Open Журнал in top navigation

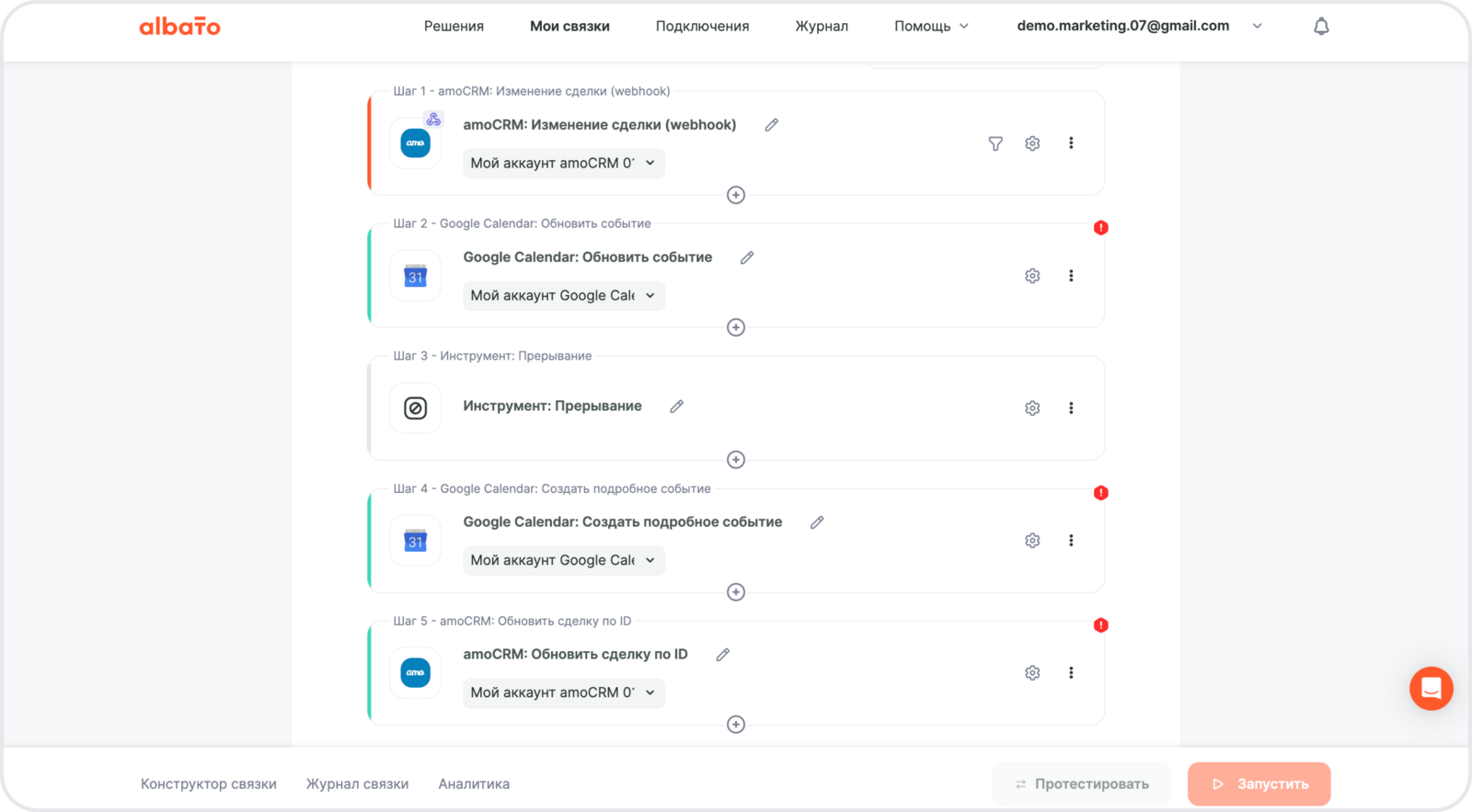[x=822, y=27]
